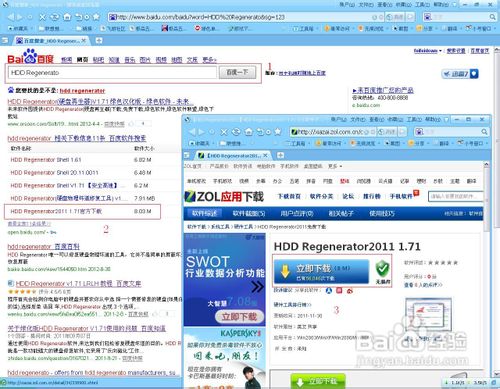Image resolution: width=500 pixels, height=389 pixels.
Task: Click SWOT 行业数据分析 advertisement banner
Action: tap(224, 280)
